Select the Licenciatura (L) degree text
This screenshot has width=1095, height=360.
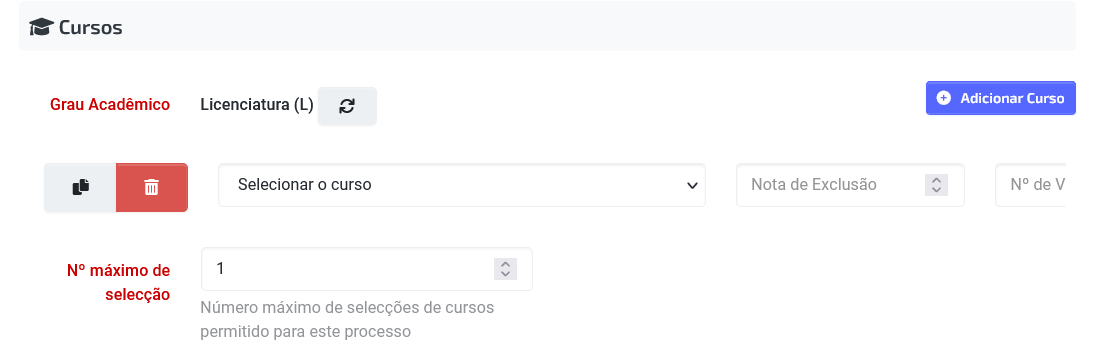tap(257, 105)
